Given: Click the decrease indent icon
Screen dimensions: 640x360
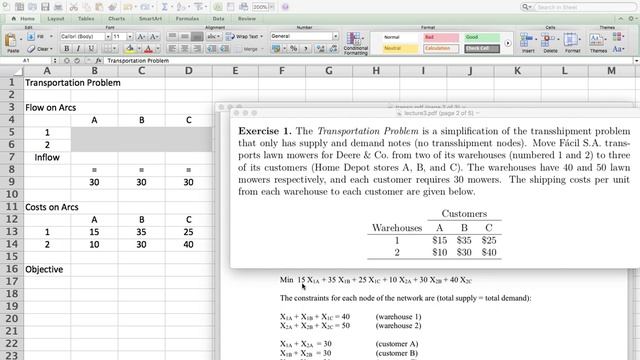Looking at the screenshot, I should [211, 49].
